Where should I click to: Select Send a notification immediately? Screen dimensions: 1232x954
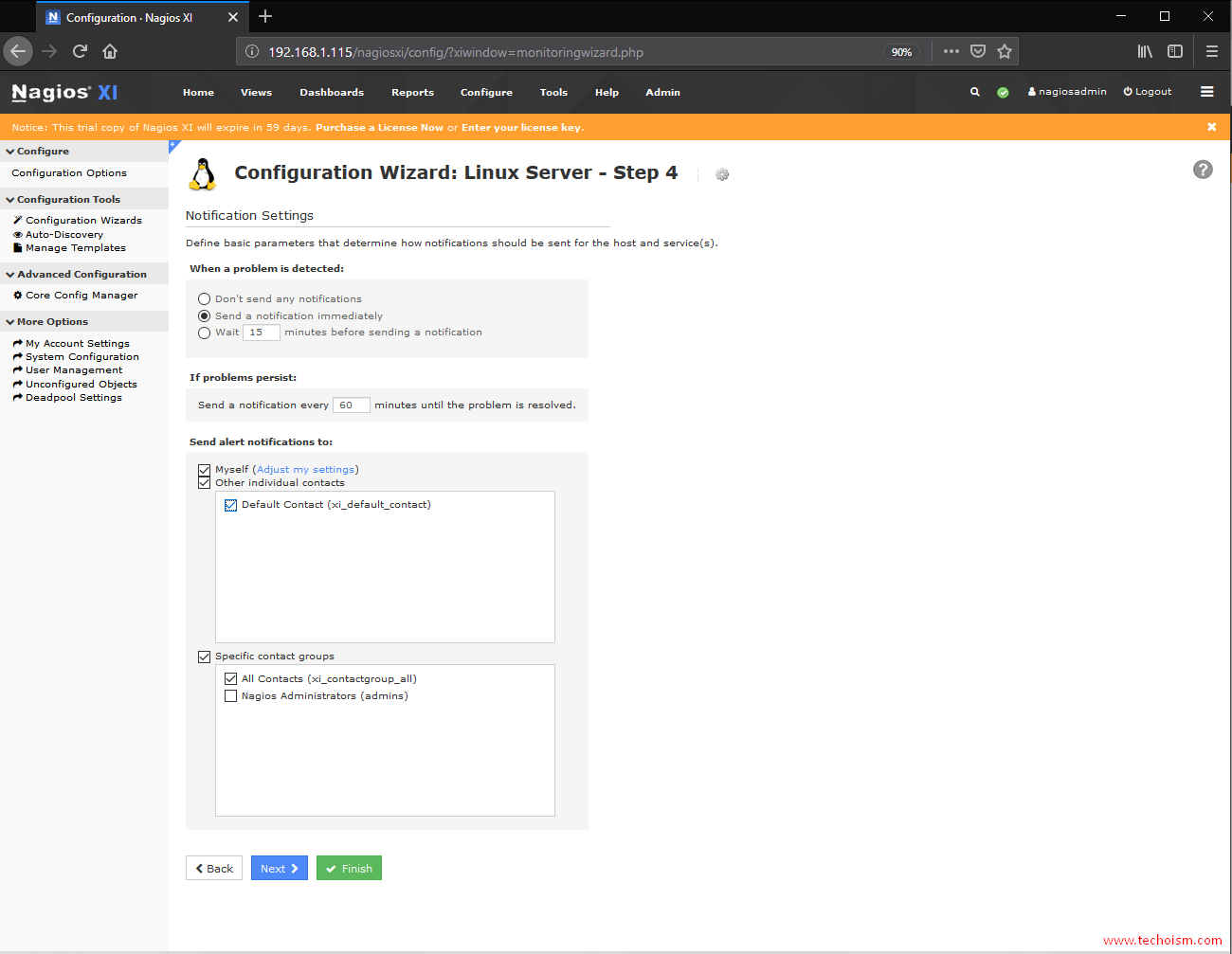(204, 316)
